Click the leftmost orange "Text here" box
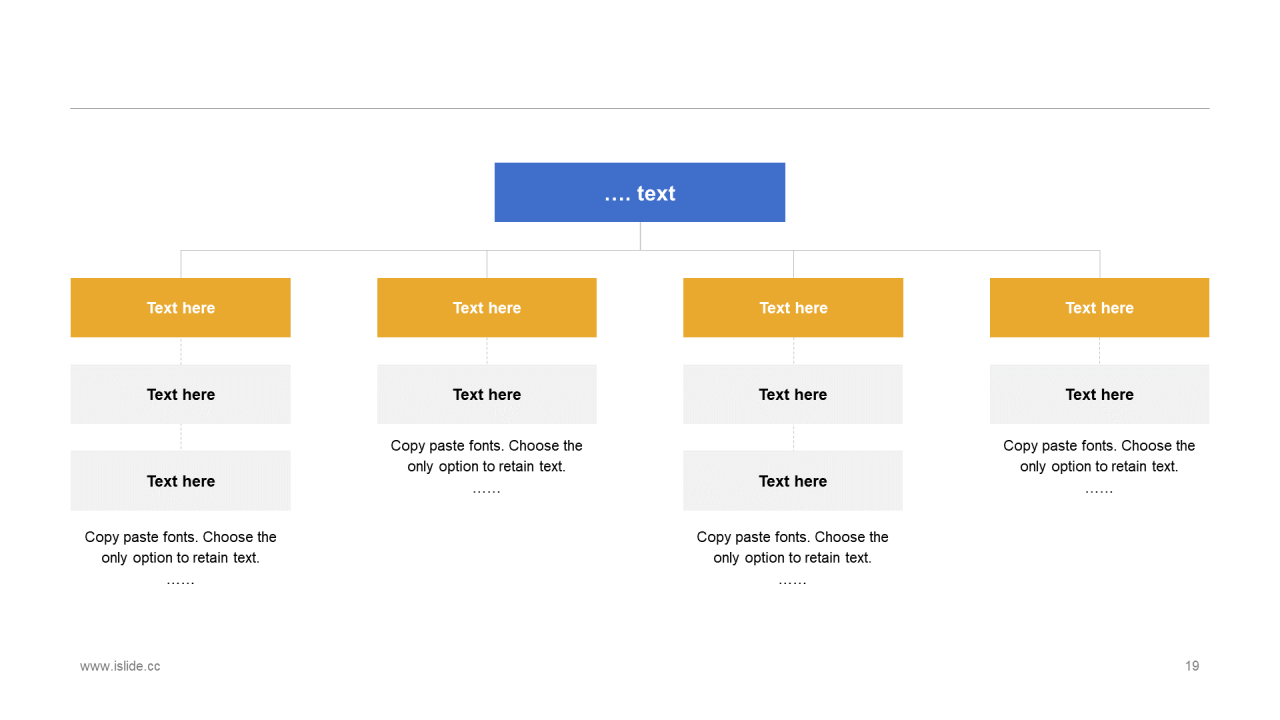This screenshot has height=720, width=1280. 180,307
